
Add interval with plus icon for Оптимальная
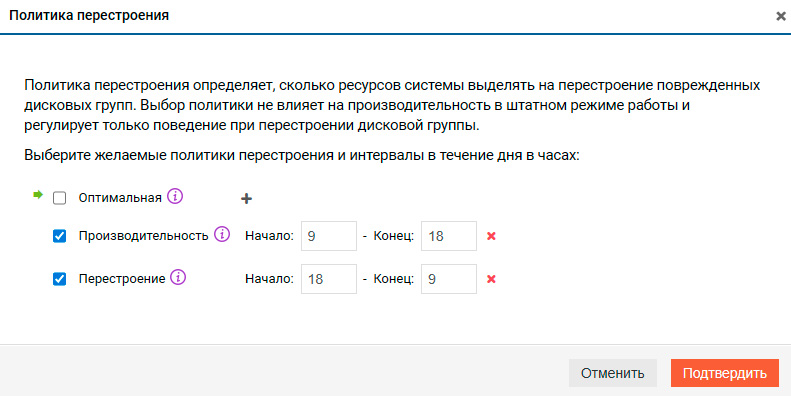(x=246, y=199)
